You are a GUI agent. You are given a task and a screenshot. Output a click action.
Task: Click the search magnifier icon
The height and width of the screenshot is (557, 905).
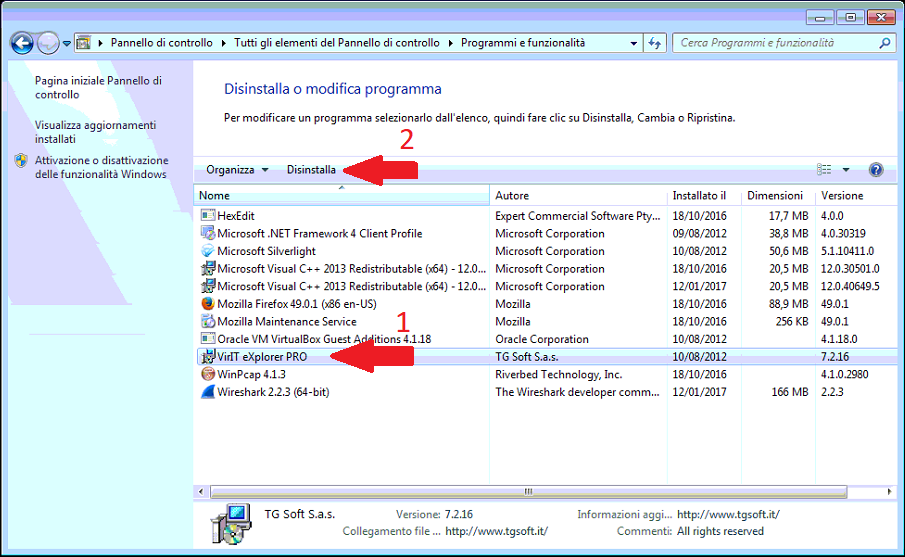coord(885,43)
